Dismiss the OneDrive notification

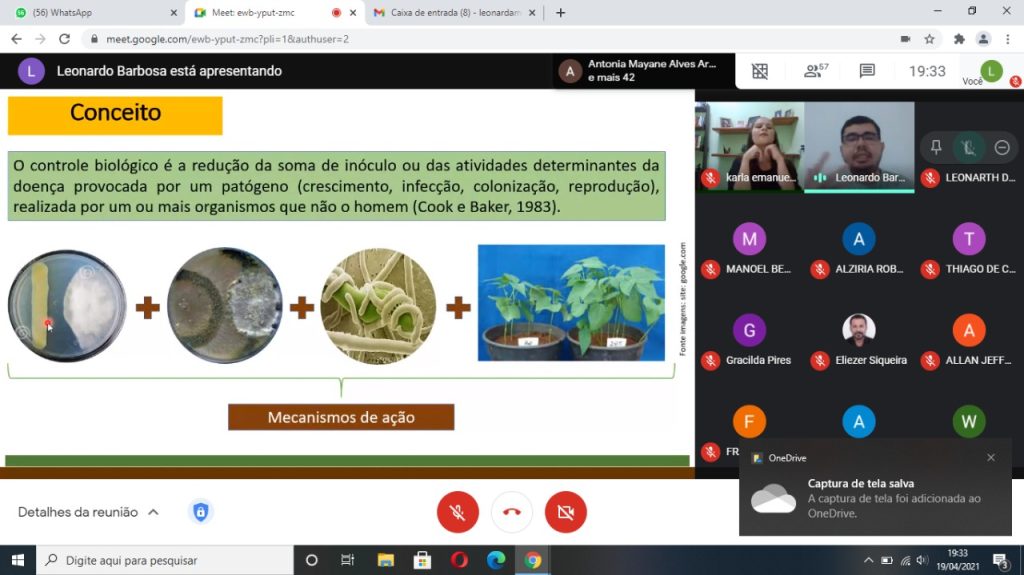tap(991, 458)
